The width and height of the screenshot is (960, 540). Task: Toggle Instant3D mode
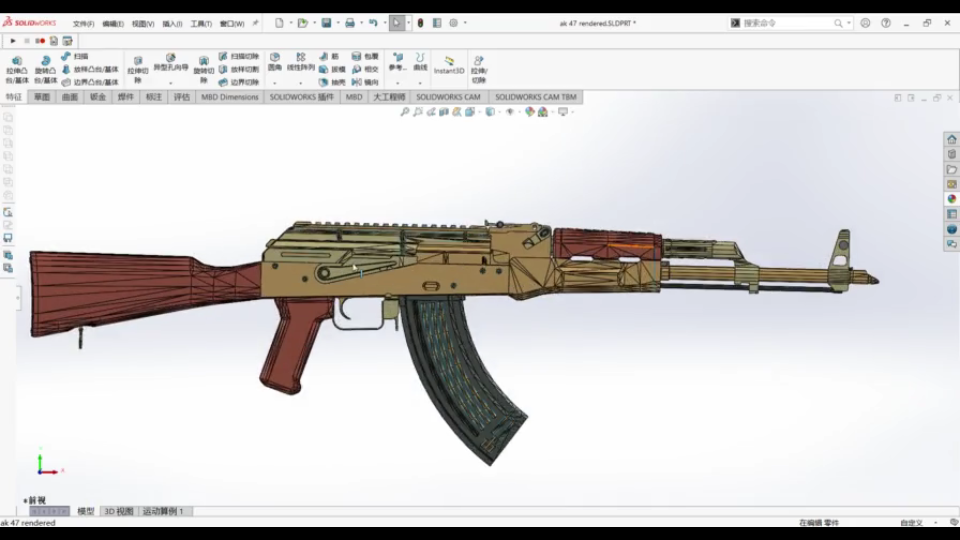pos(449,65)
